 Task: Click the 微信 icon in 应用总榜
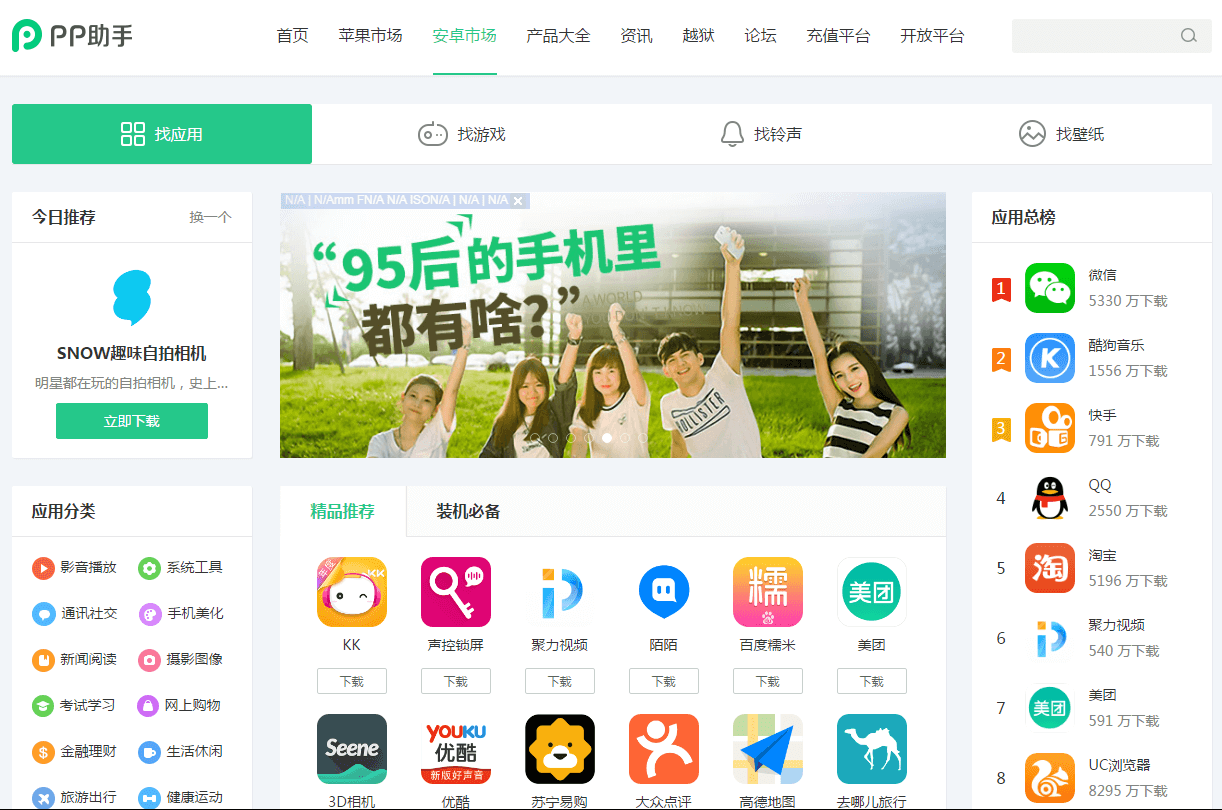coord(1050,288)
